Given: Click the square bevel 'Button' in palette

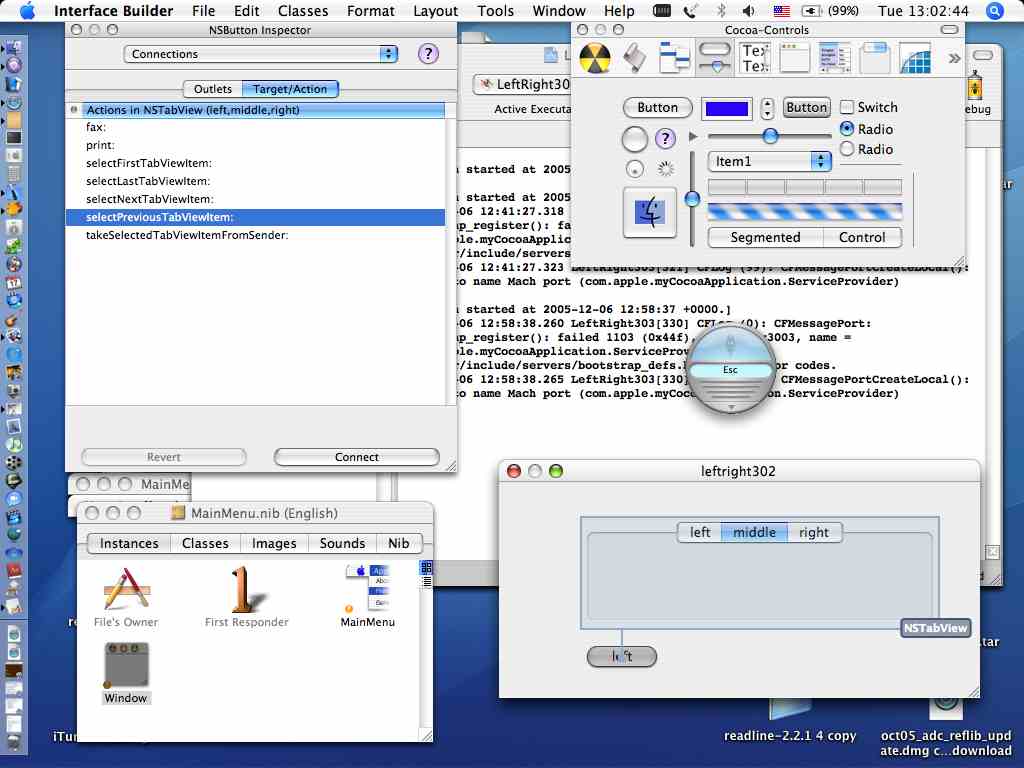Looking at the screenshot, I should (x=807, y=108).
